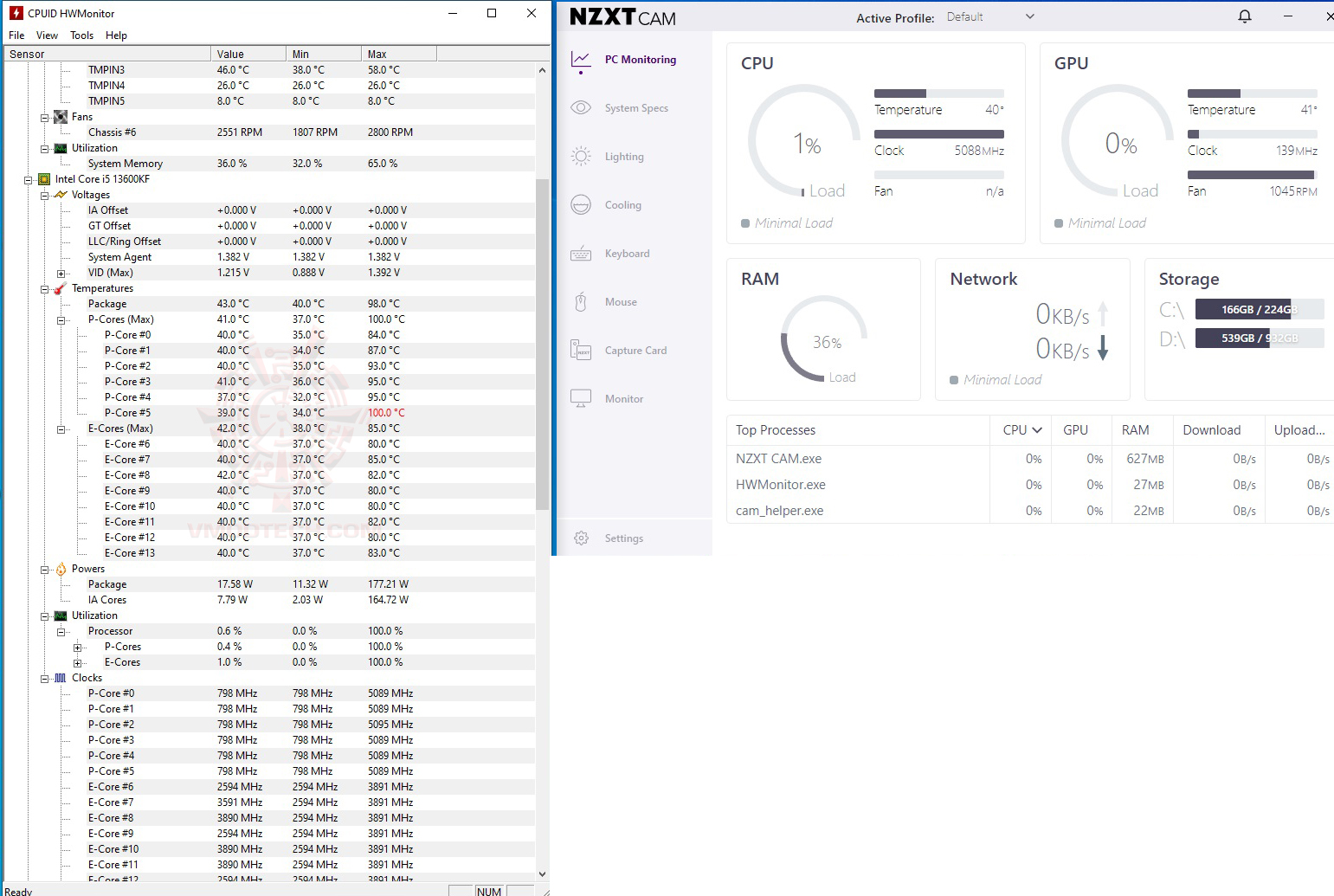Go to Lighting in the CAM sidebar

coord(608,157)
